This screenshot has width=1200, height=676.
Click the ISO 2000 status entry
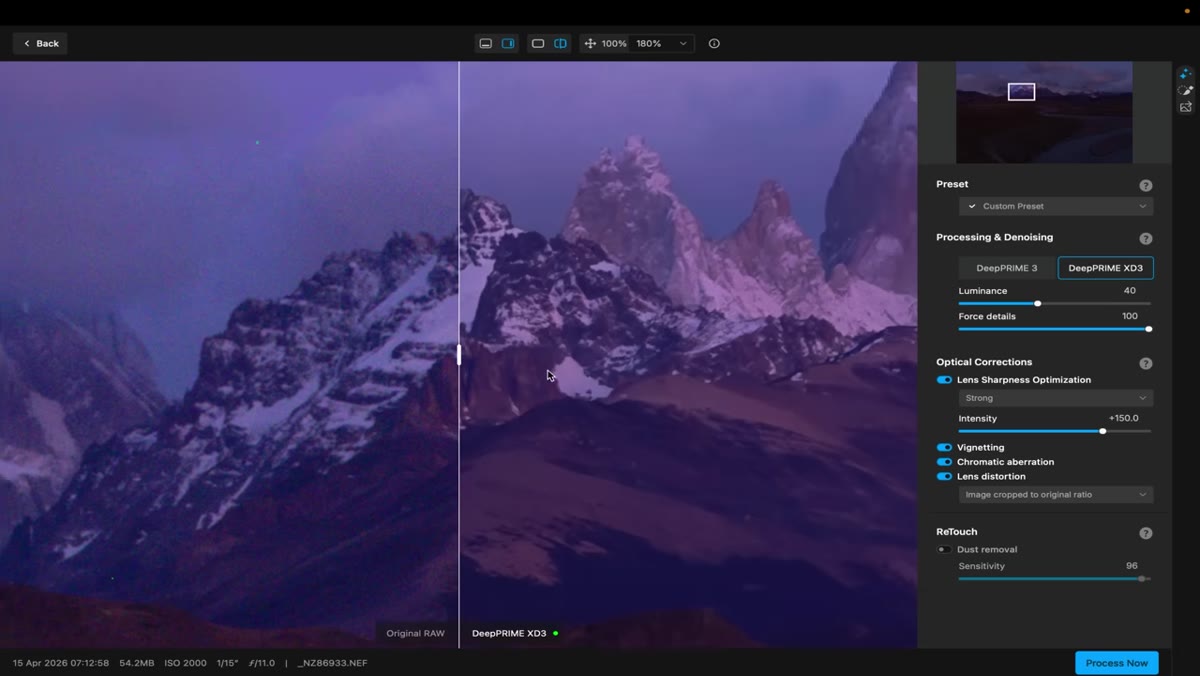click(186, 663)
